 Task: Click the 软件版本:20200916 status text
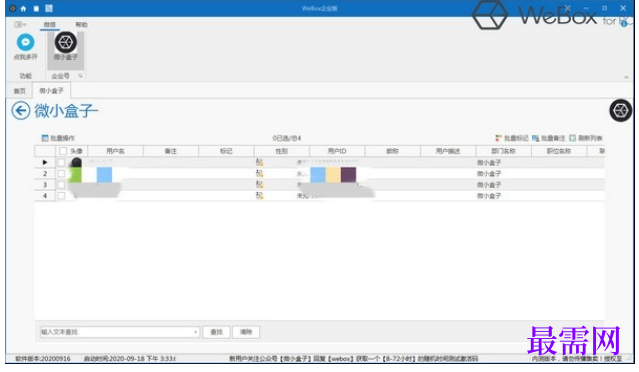43,359
